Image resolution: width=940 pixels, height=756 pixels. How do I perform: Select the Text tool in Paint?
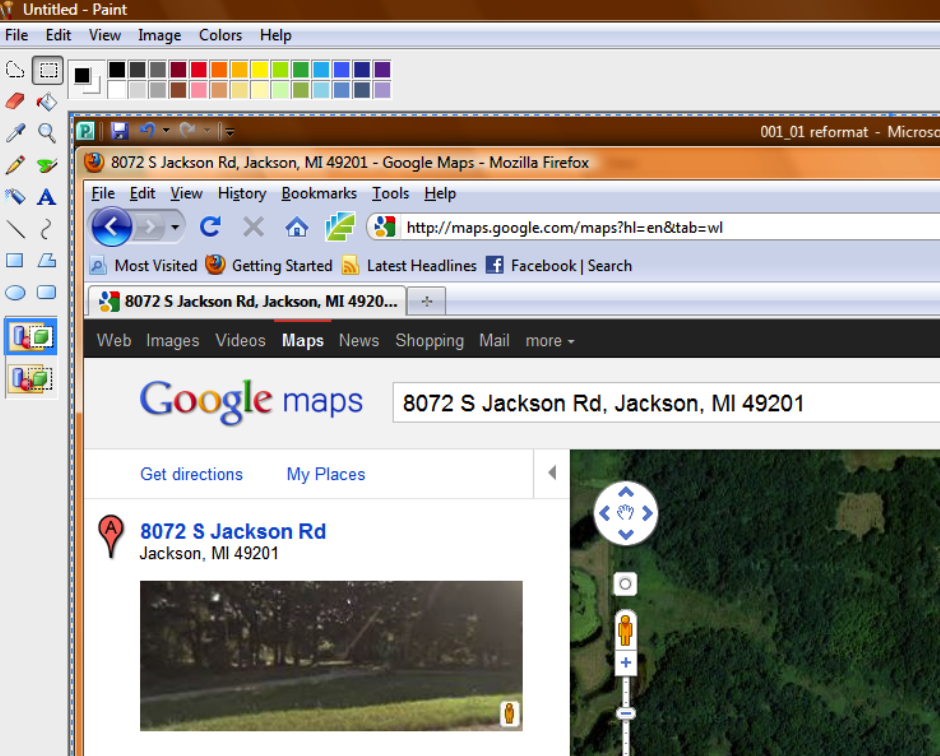45,197
